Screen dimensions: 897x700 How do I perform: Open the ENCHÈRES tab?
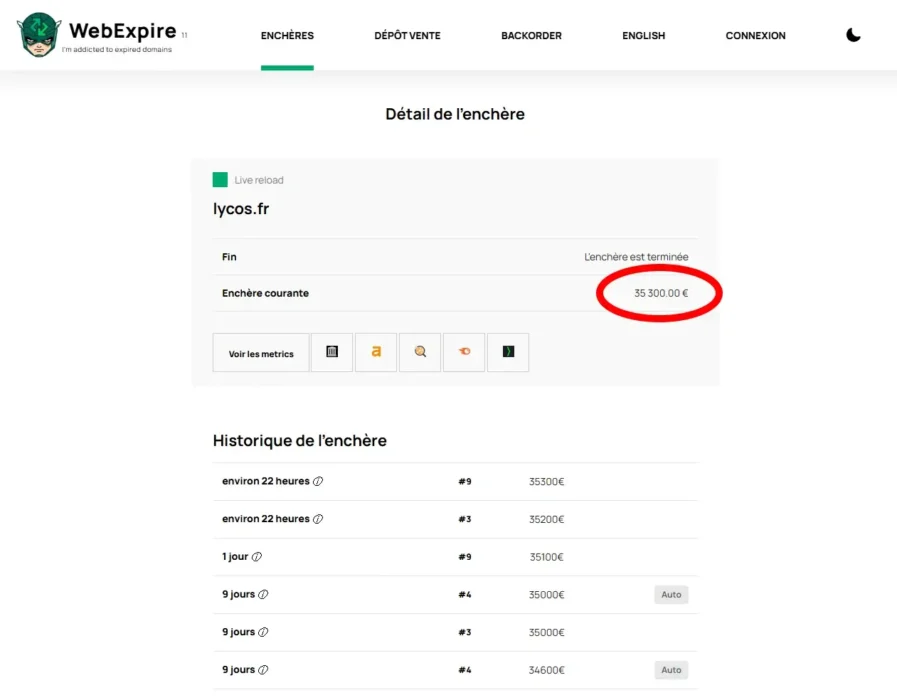click(287, 35)
